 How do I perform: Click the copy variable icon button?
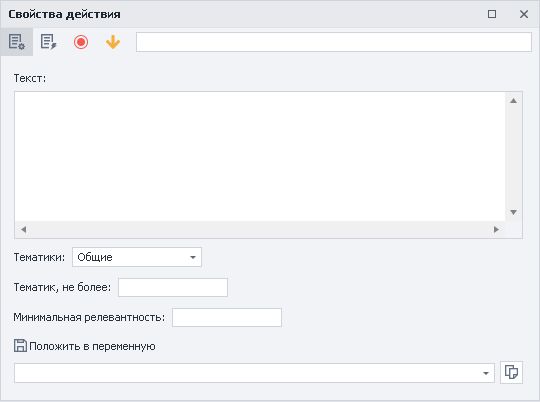tap(511, 372)
